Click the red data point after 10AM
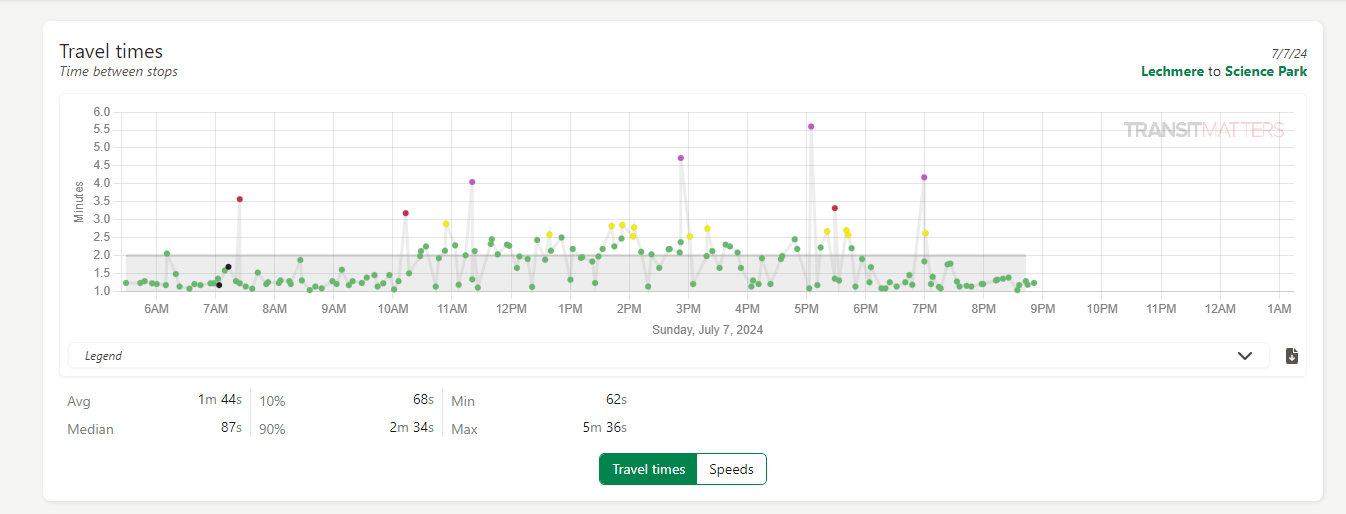Screen dimensions: 1346x514 pyautogui.click(x=406, y=213)
